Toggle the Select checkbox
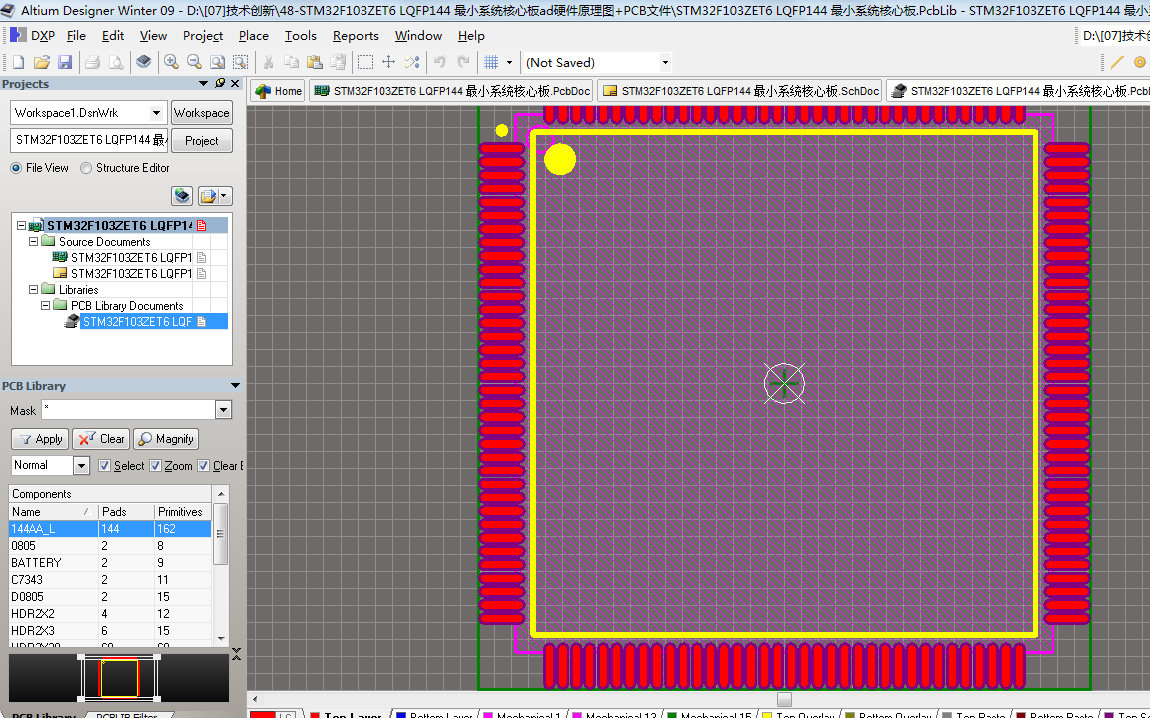Screen dimensions: 1150x718 click(x=104, y=466)
